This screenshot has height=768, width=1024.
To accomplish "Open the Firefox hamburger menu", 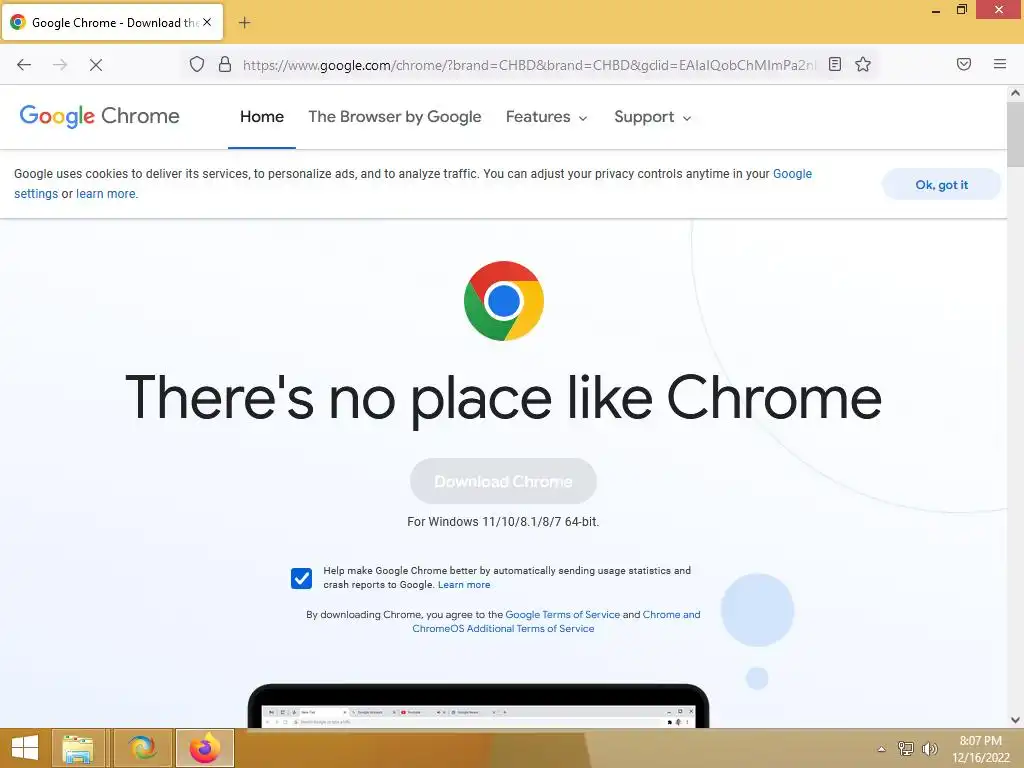I will click(x=1000, y=64).
